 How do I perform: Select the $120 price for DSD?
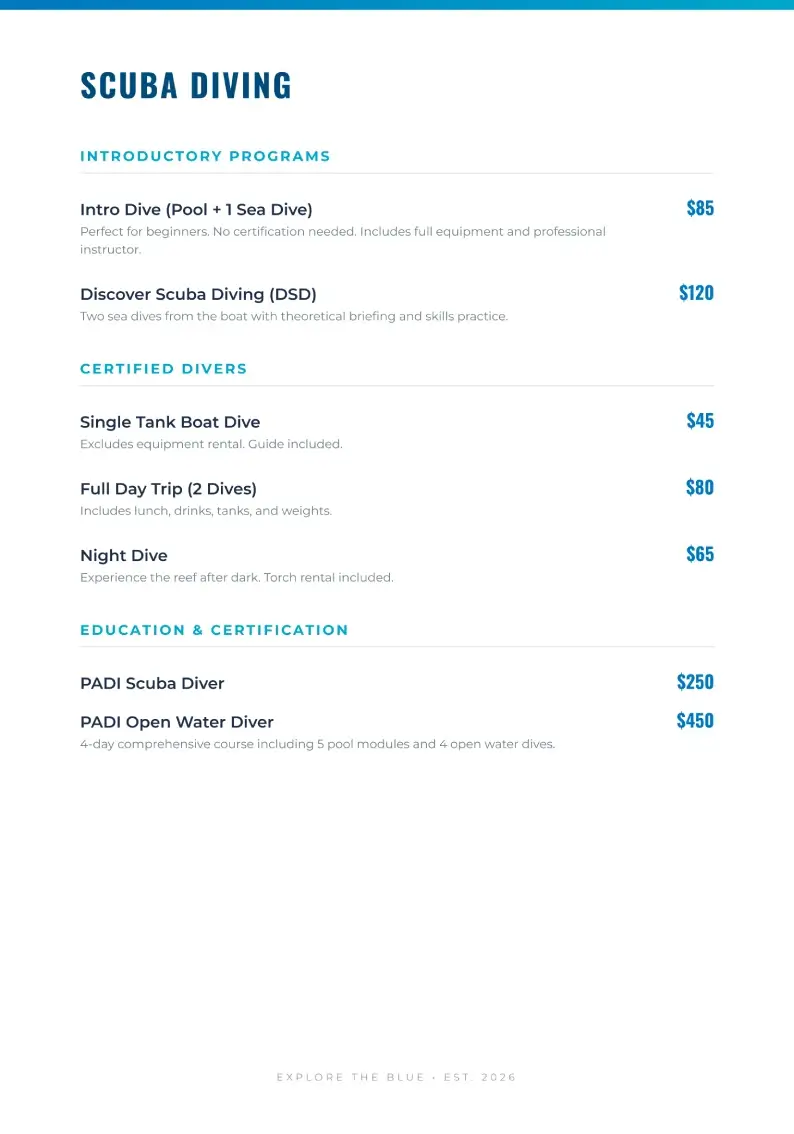click(696, 293)
